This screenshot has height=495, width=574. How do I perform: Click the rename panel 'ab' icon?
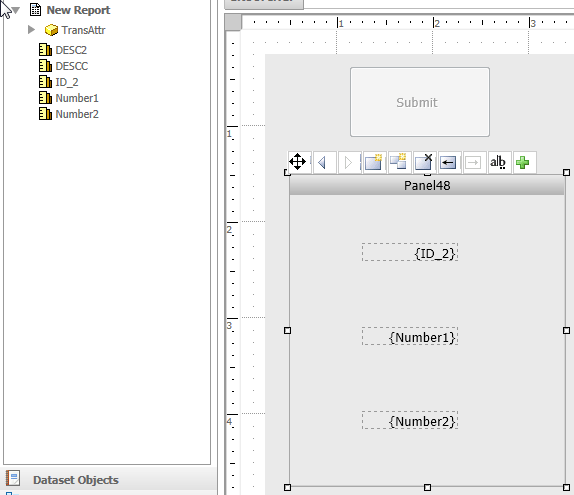tap(498, 162)
